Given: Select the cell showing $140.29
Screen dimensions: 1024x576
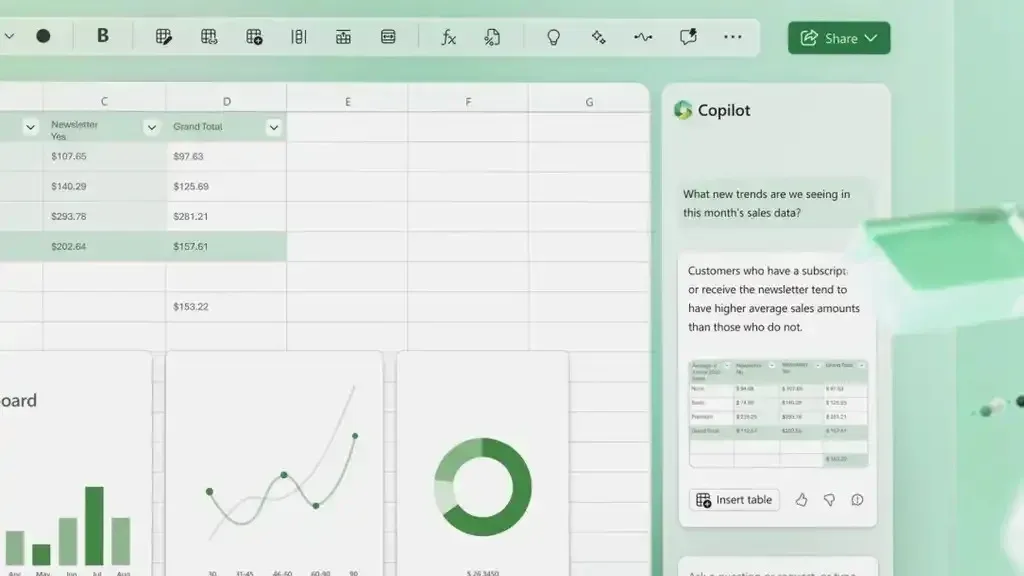Looking at the screenshot, I should pyautogui.click(x=104, y=187).
